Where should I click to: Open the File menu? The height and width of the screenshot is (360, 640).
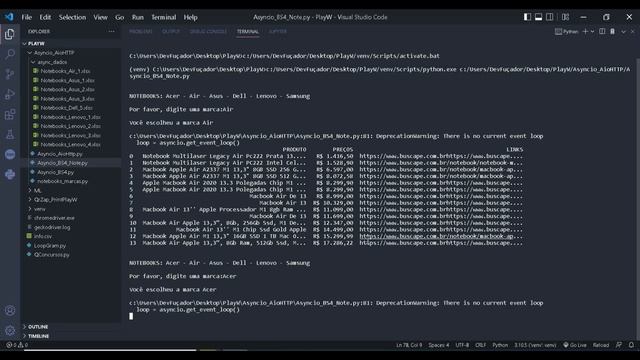click(x=27, y=17)
